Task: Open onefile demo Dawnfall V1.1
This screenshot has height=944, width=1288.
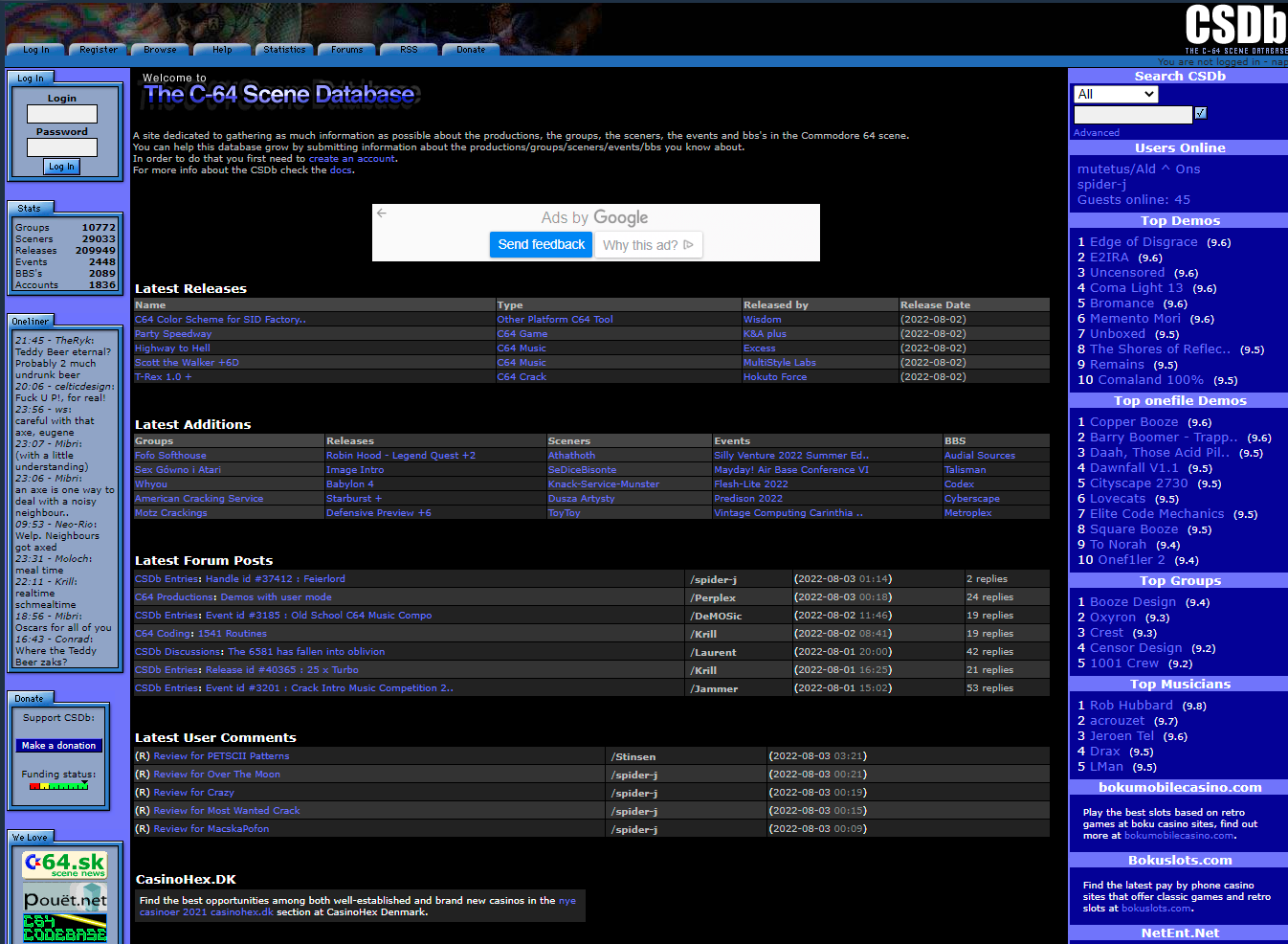Action: tap(1135, 468)
